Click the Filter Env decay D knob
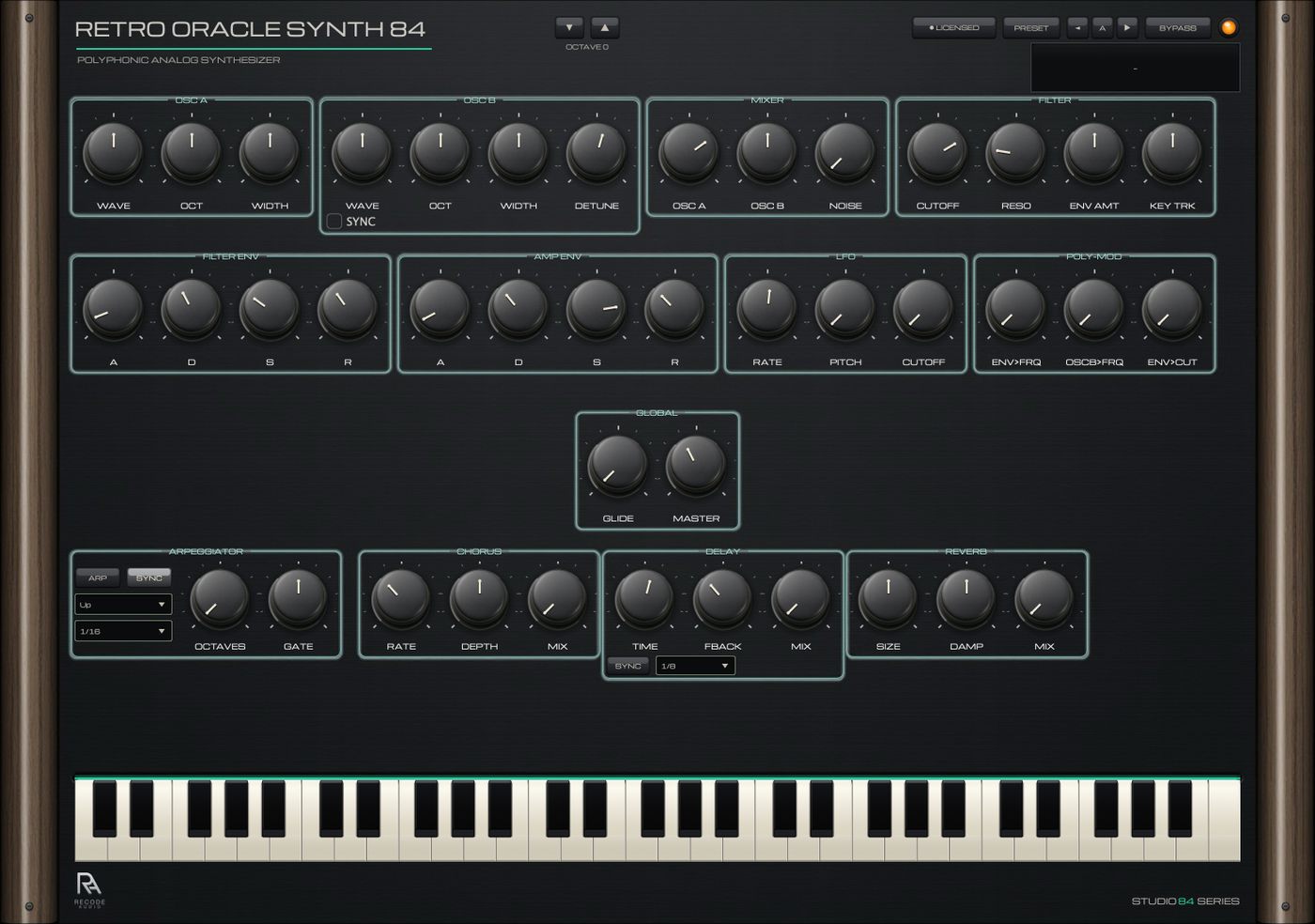This screenshot has height=924, width=1315. (x=192, y=308)
